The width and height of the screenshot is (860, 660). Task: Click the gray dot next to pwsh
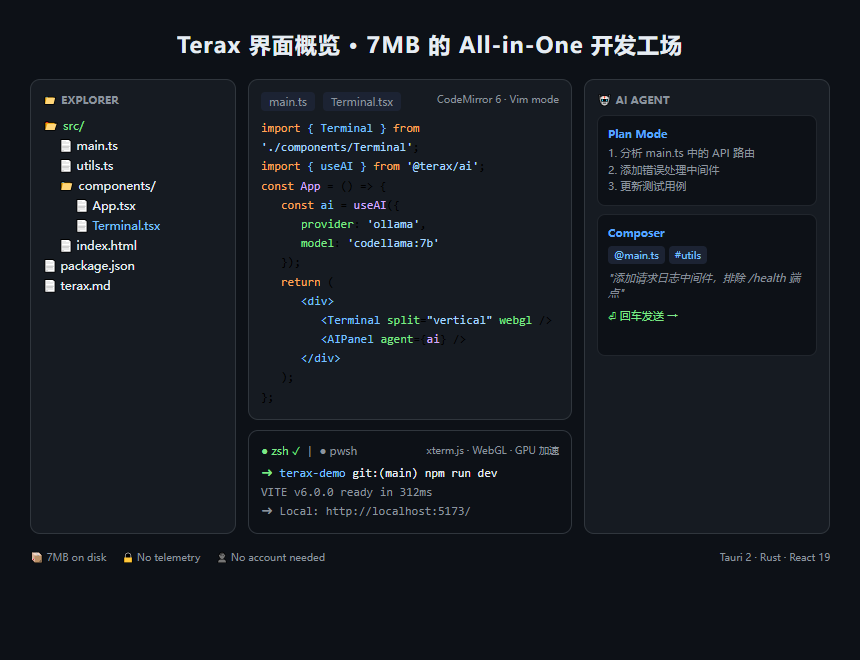pos(323,452)
